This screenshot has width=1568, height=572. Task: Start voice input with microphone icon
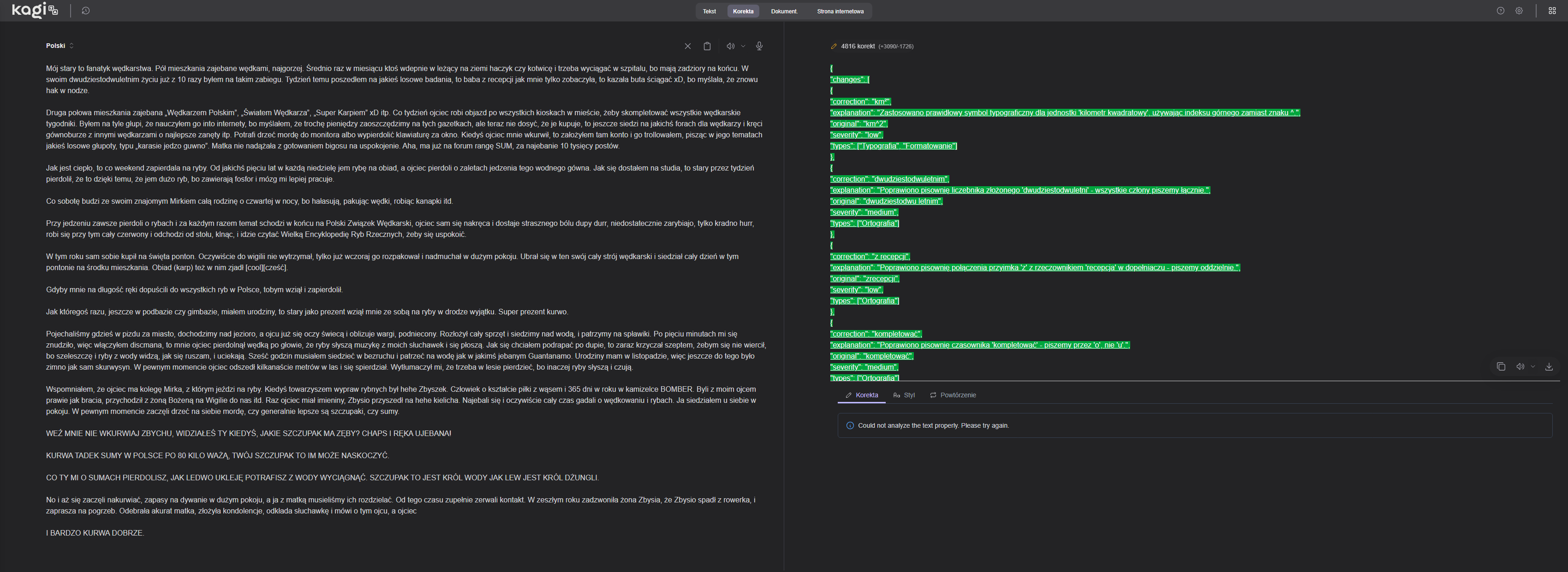(x=759, y=46)
